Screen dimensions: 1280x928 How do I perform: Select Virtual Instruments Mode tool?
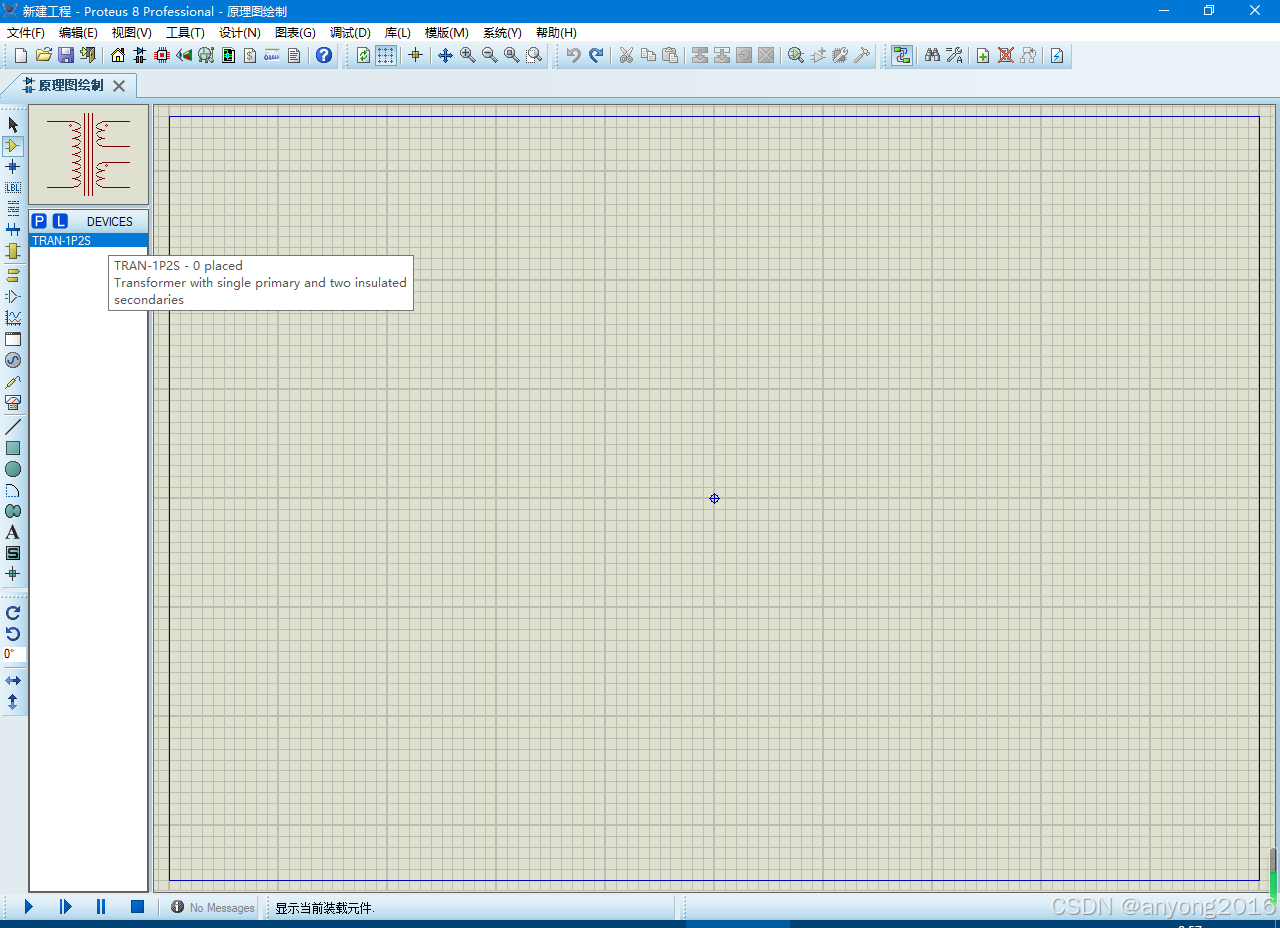pyautogui.click(x=13, y=402)
